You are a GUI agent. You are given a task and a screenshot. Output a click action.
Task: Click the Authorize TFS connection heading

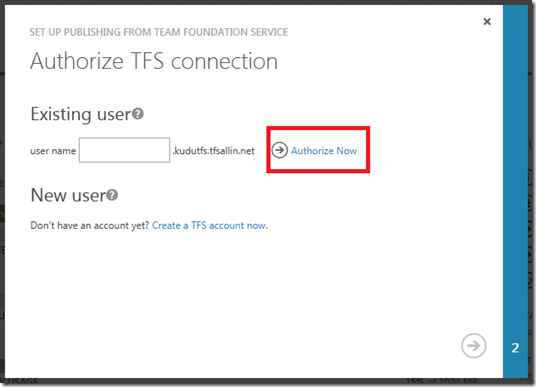coord(154,61)
